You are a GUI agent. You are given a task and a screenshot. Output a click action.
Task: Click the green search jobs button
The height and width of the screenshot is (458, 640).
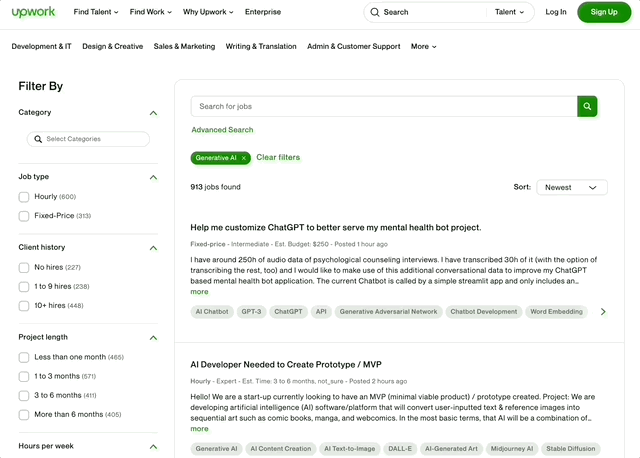point(587,106)
